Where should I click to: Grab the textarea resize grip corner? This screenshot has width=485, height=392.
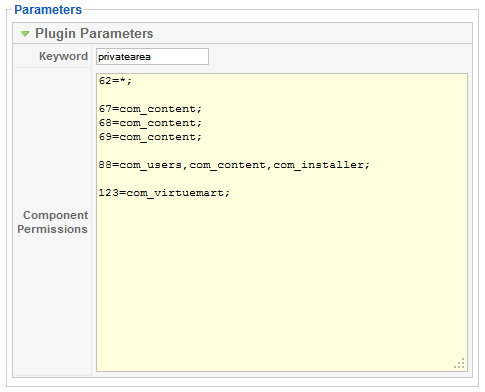pyautogui.click(x=460, y=363)
